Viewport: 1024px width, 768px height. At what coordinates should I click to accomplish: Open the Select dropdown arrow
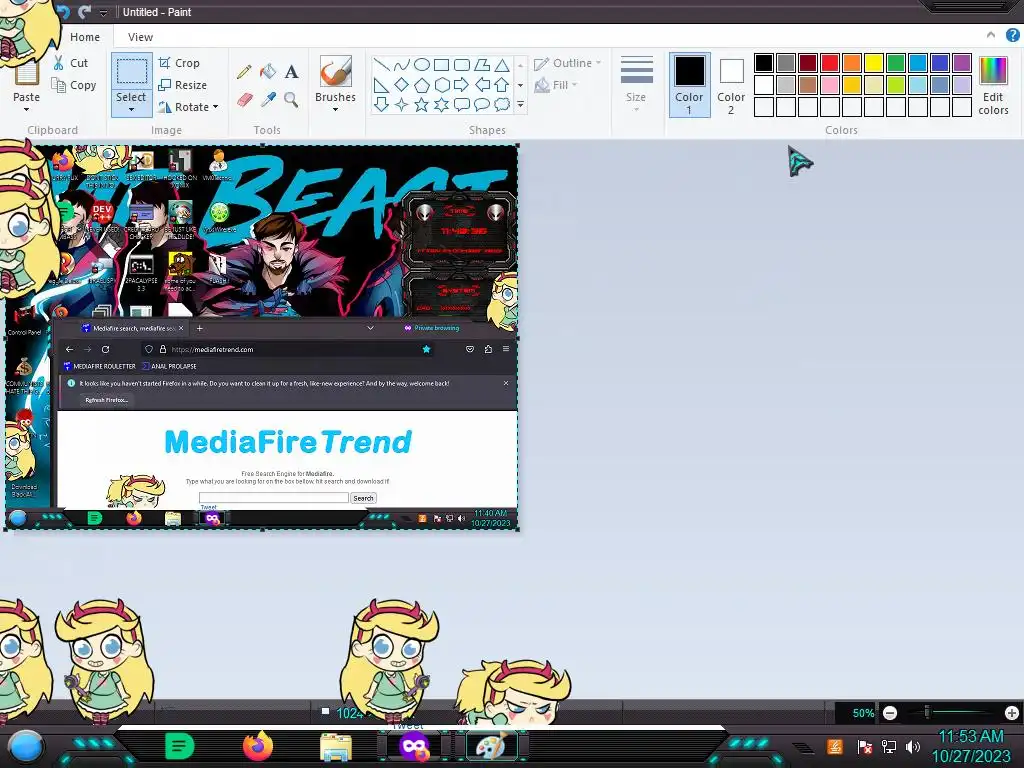click(x=131, y=110)
